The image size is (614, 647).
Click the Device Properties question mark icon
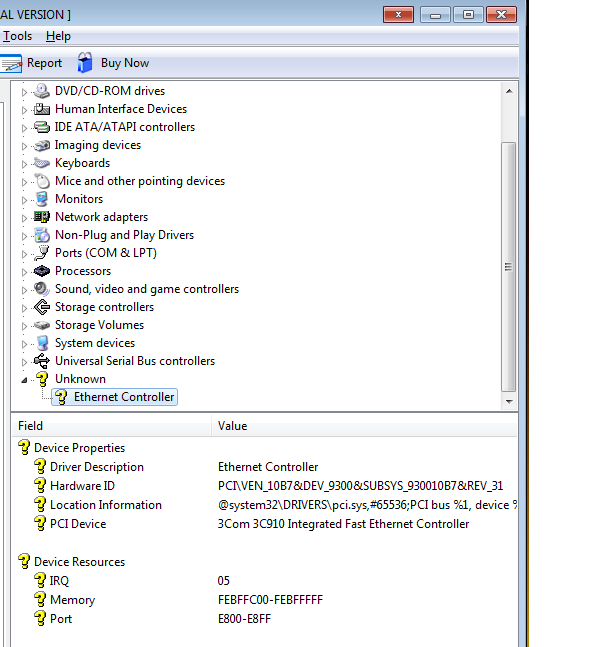pyautogui.click(x=24, y=448)
